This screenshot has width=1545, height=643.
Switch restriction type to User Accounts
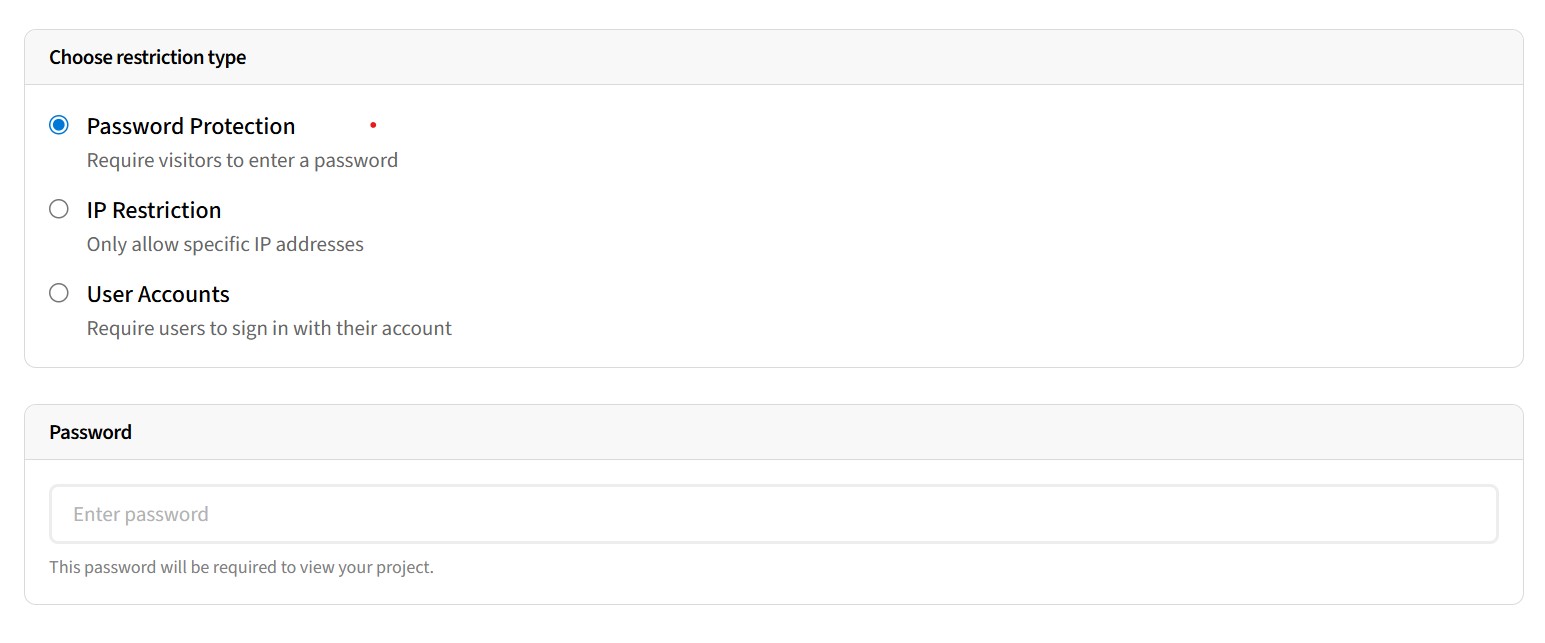coord(59,292)
